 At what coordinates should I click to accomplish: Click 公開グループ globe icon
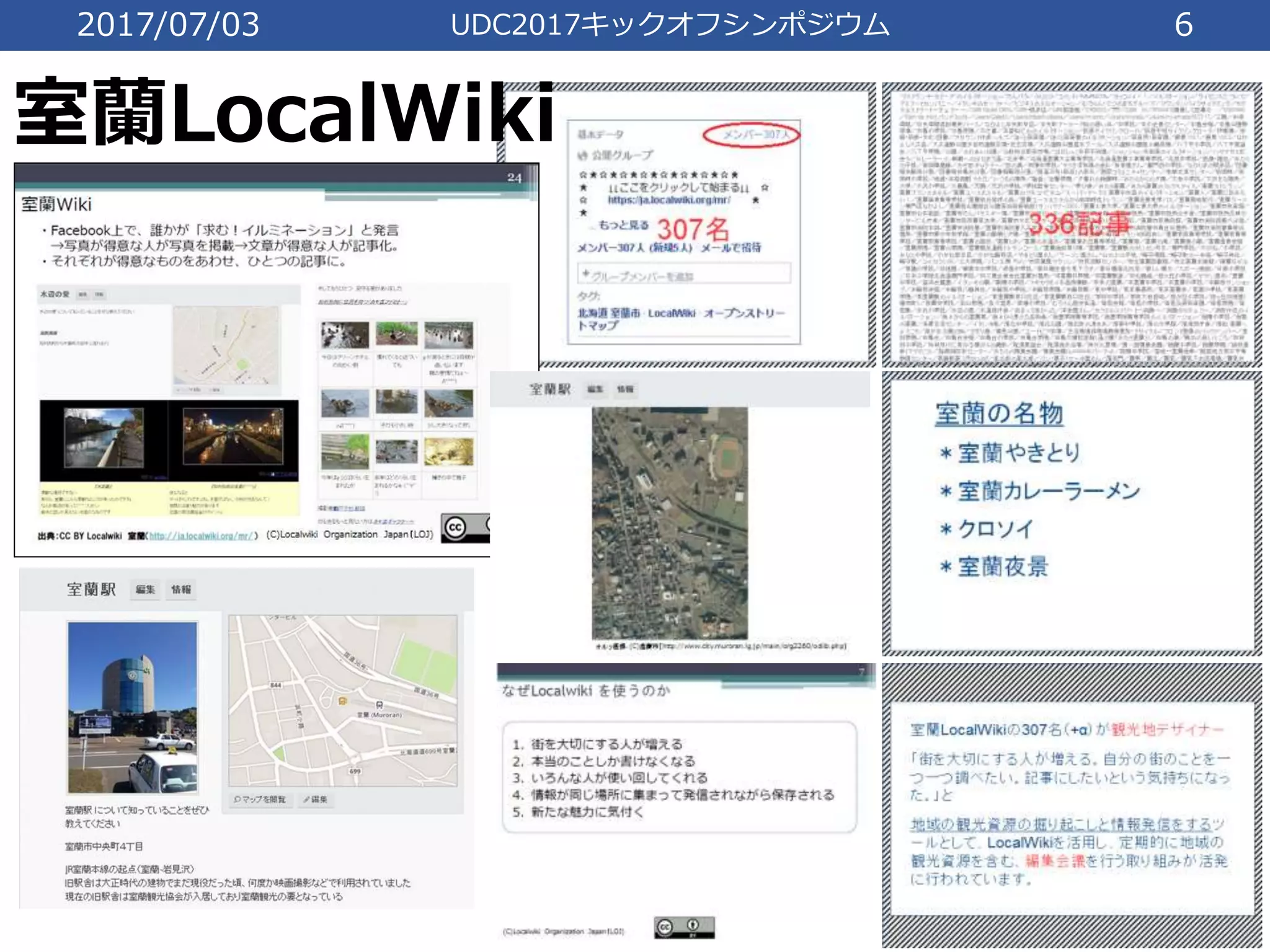(582, 155)
